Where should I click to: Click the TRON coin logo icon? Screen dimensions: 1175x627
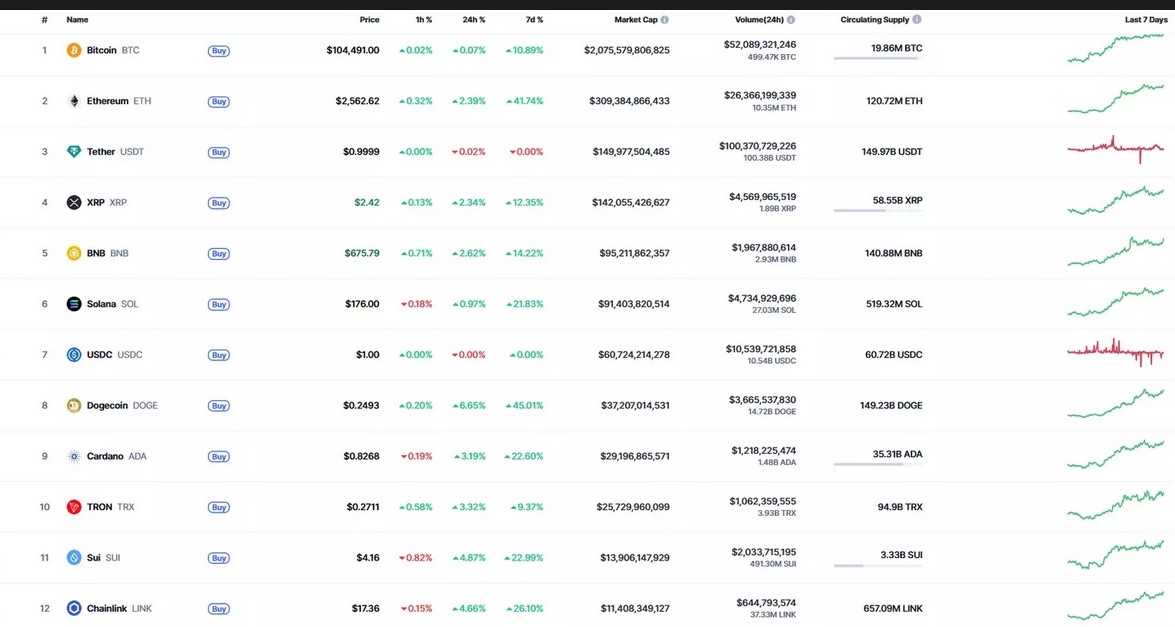(73, 507)
